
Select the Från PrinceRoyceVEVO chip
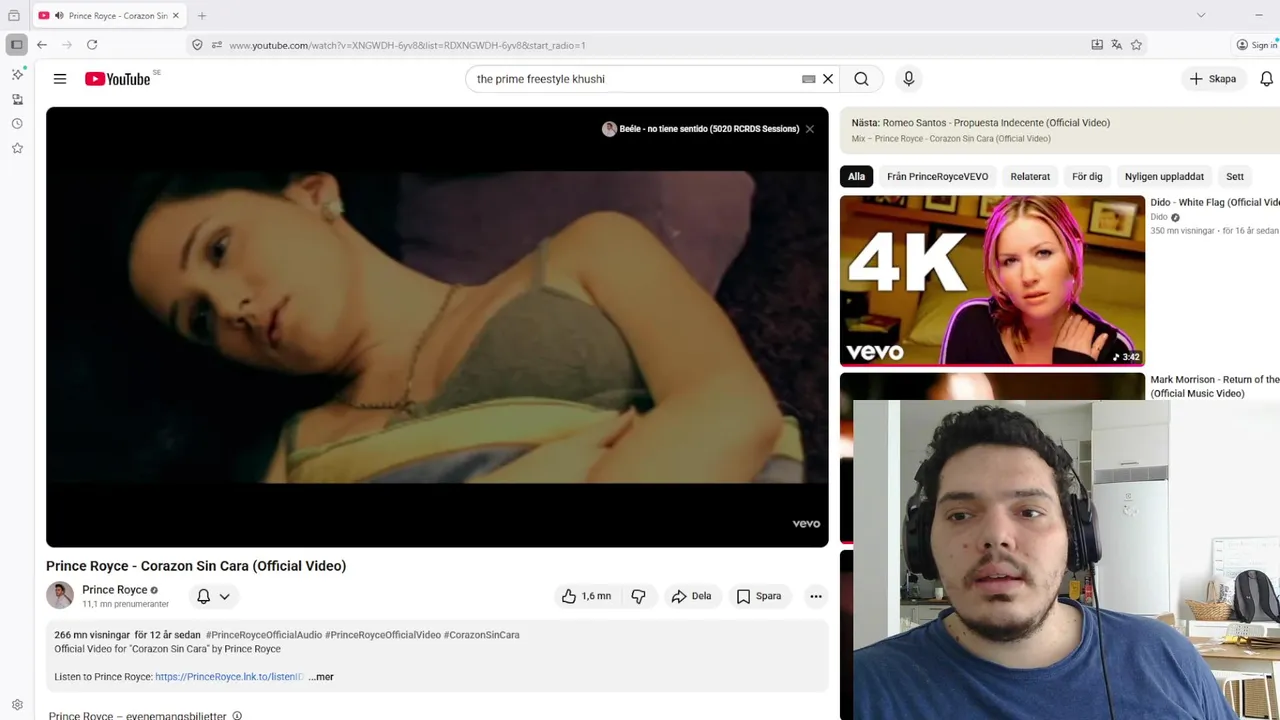[x=937, y=176]
